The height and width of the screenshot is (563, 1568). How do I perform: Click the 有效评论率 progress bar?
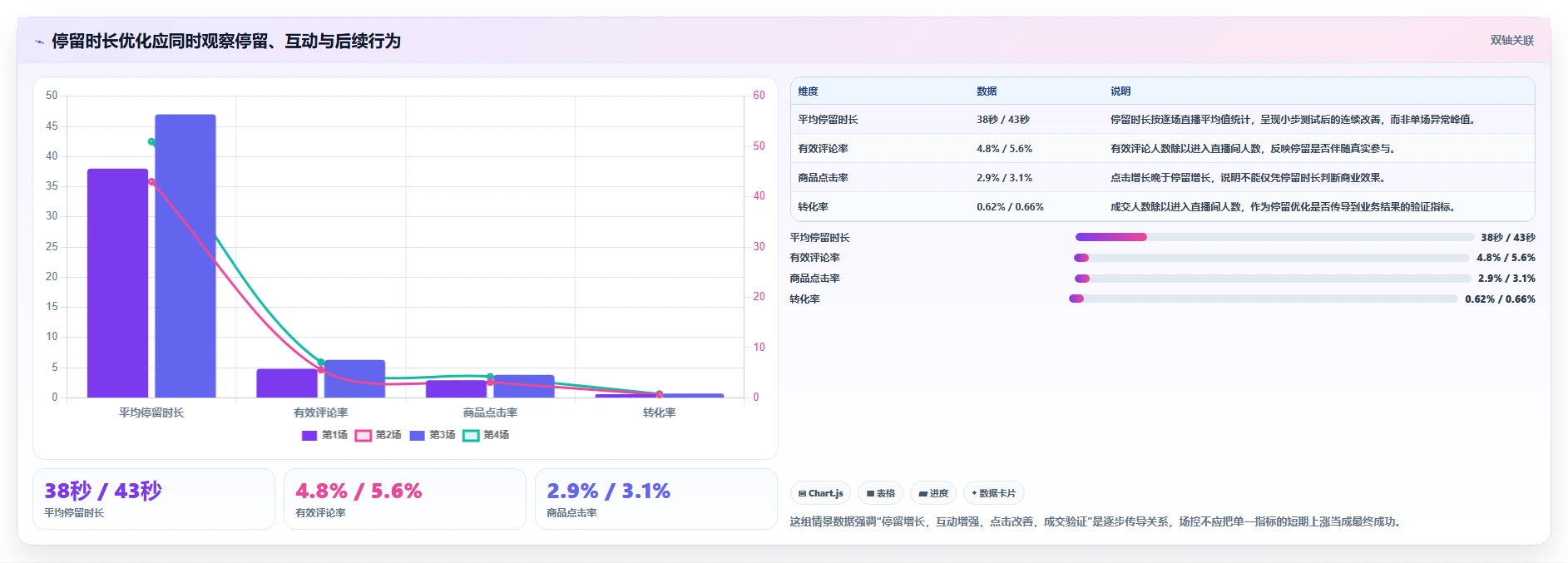(x=1272, y=258)
